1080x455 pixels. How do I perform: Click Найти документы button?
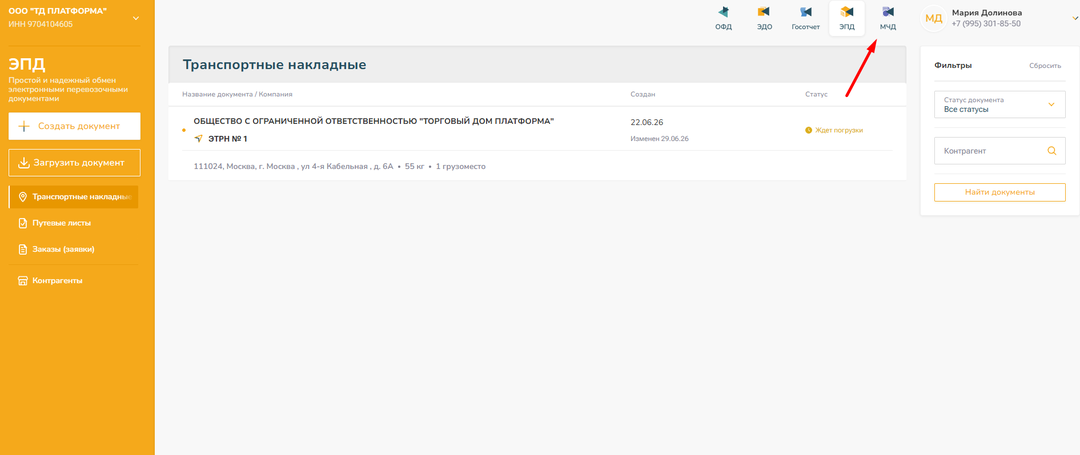point(999,192)
